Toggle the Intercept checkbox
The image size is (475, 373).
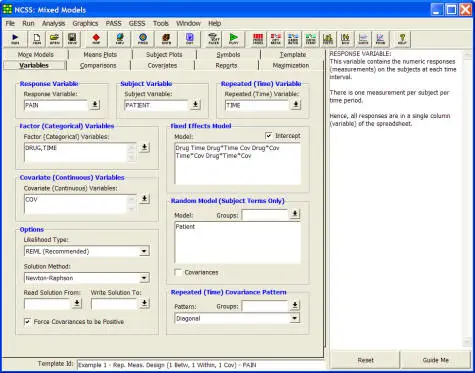coord(269,136)
